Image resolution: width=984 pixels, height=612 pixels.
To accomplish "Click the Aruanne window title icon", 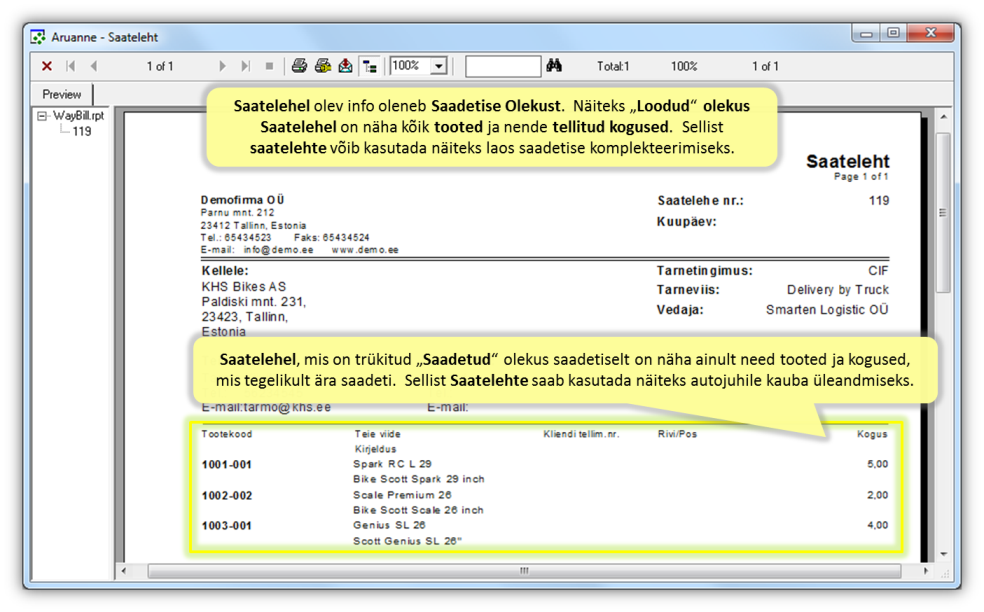I will tap(38, 37).
